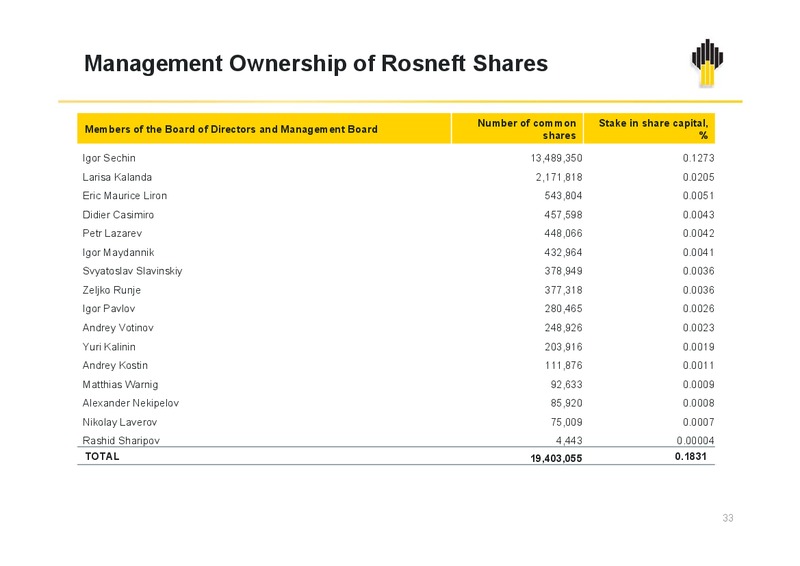Screen dimensions: 800x566
Task: Select share count 448,066
Action: pyautogui.click(x=563, y=233)
